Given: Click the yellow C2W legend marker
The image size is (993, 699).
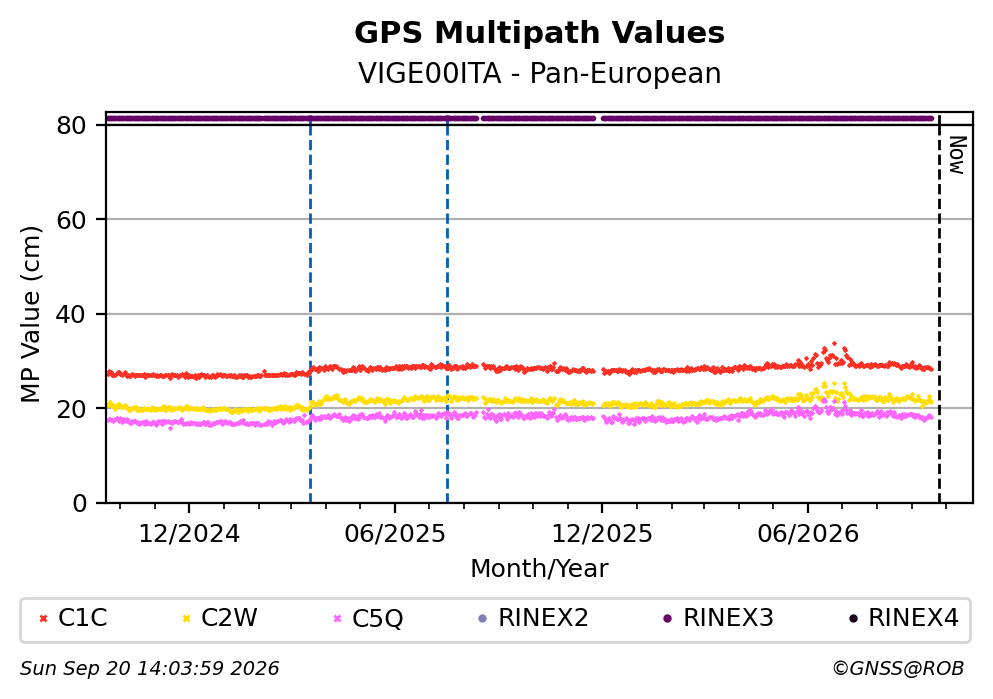Looking at the screenshot, I should coord(186,619).
